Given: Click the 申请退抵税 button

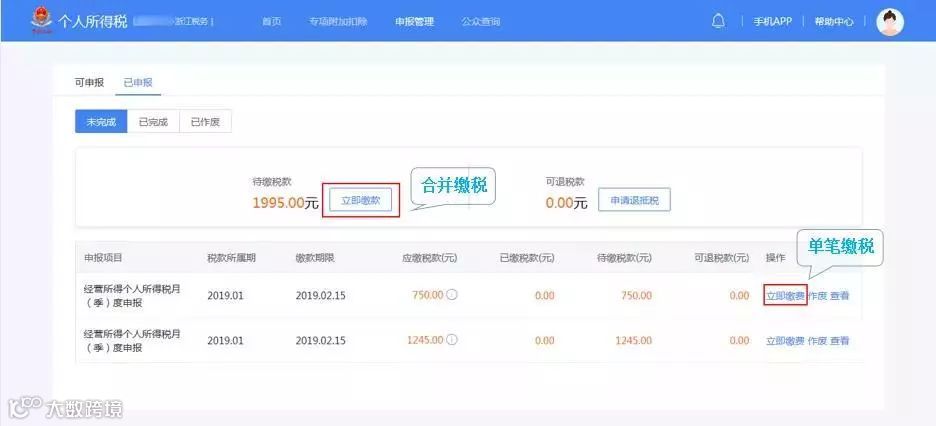Looking at the screenshot, I should coord(635,200).
